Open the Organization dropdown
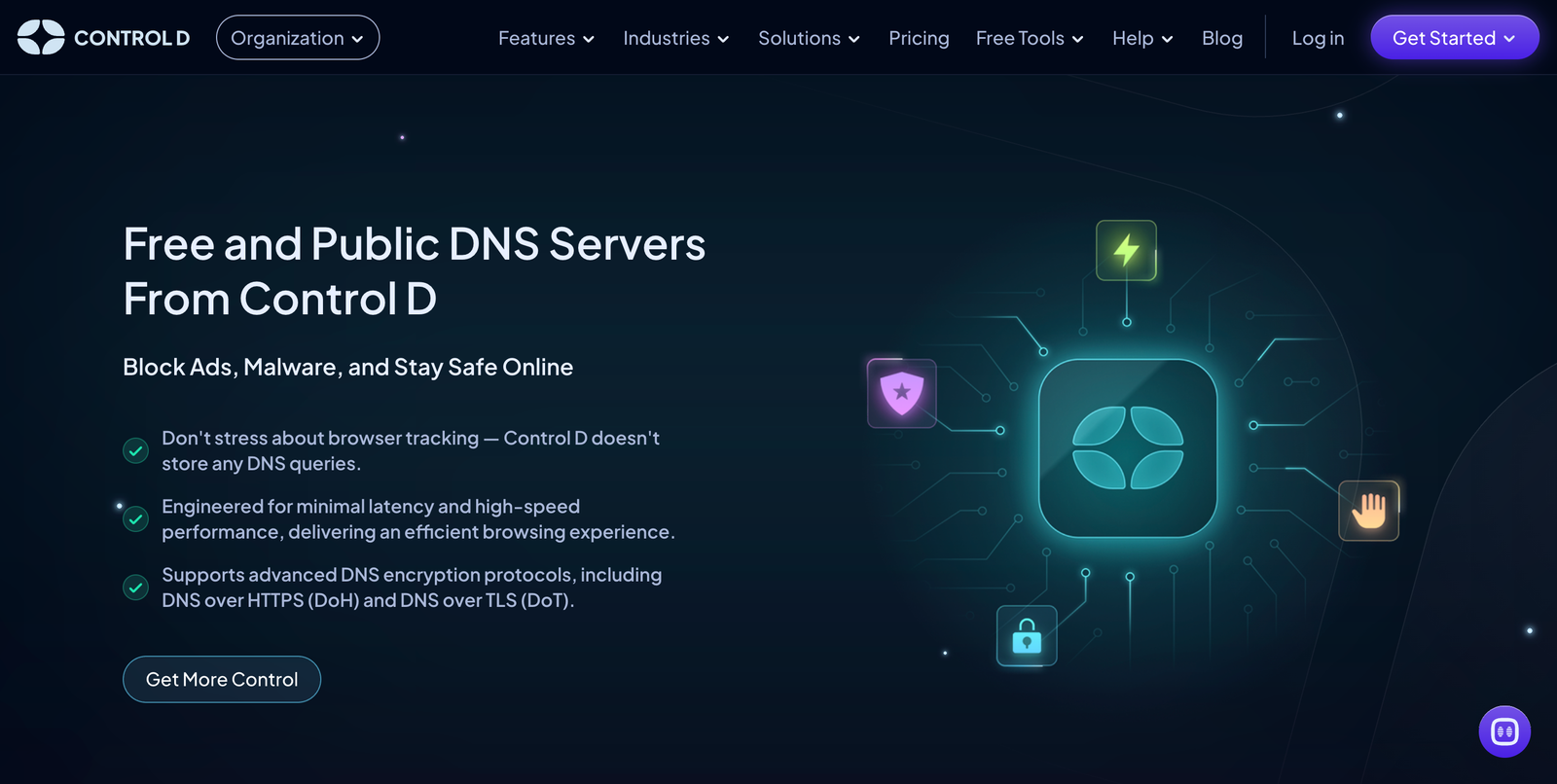Image resolution: width=1557 pixels, height=784 pixels. [x=298, y=38]
